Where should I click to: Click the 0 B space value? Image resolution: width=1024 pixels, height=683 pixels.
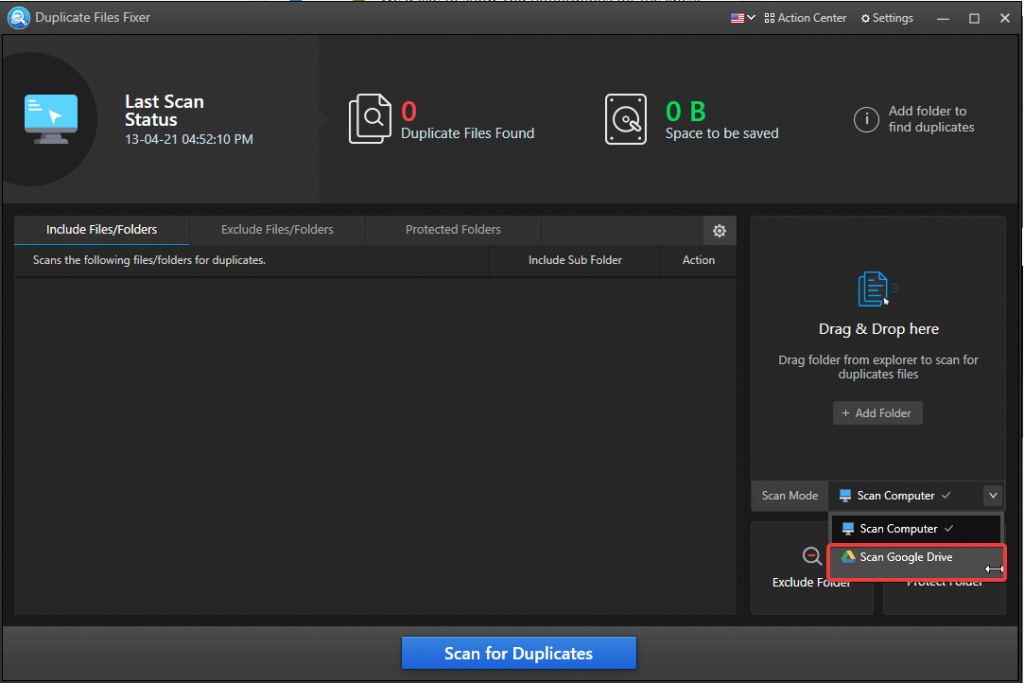pyautogui.click(x=685, y=112)
